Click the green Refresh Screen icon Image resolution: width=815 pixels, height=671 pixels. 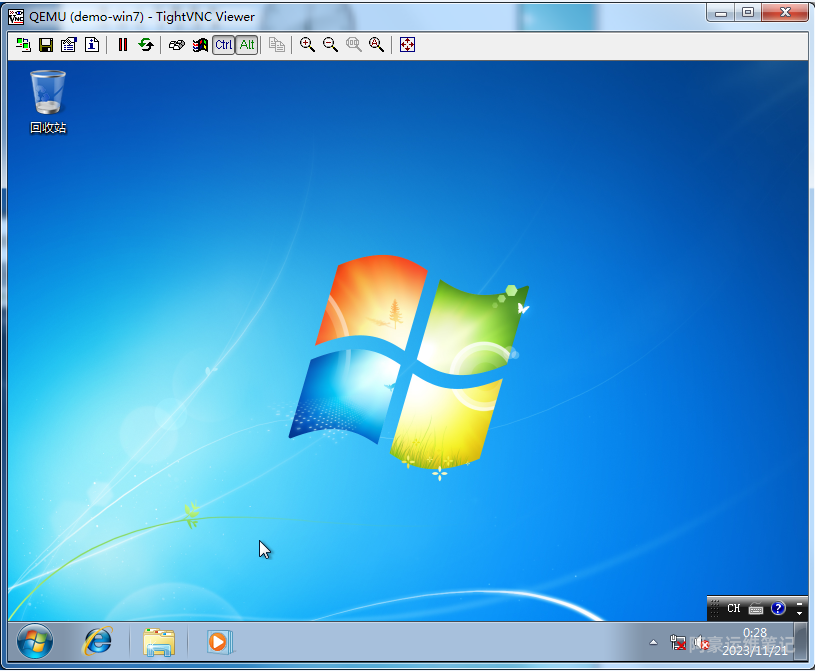tap(146, 45)
